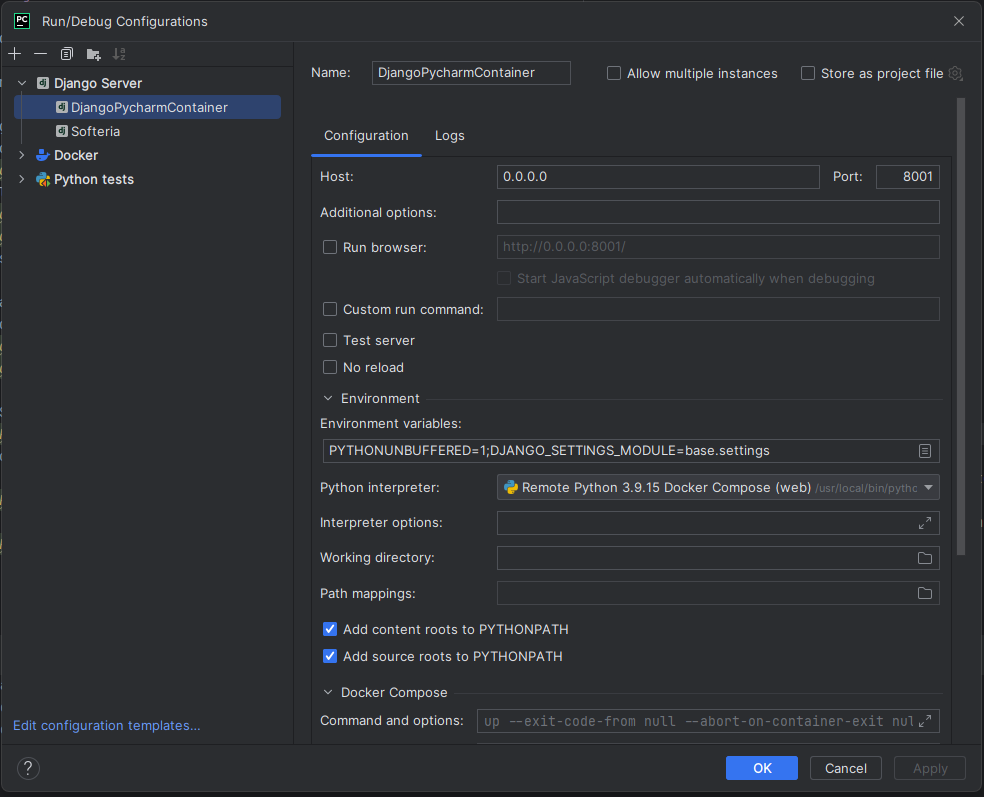The width and height of the screenshot is (984, 797).
Task: Enable the Run browser checkbox
Action: pos(330,247)
